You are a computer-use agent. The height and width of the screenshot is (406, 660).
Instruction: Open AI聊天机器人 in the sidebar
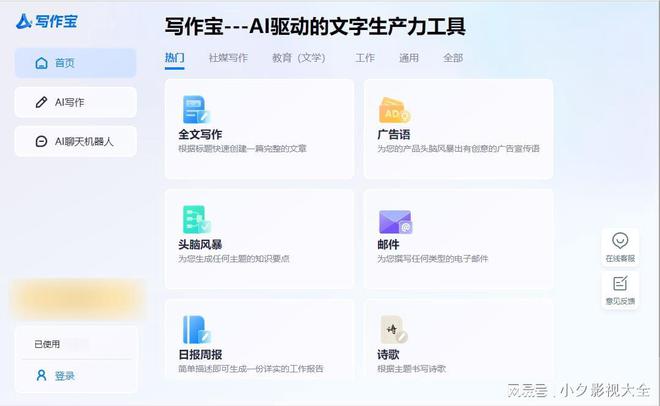pos(75,141)
